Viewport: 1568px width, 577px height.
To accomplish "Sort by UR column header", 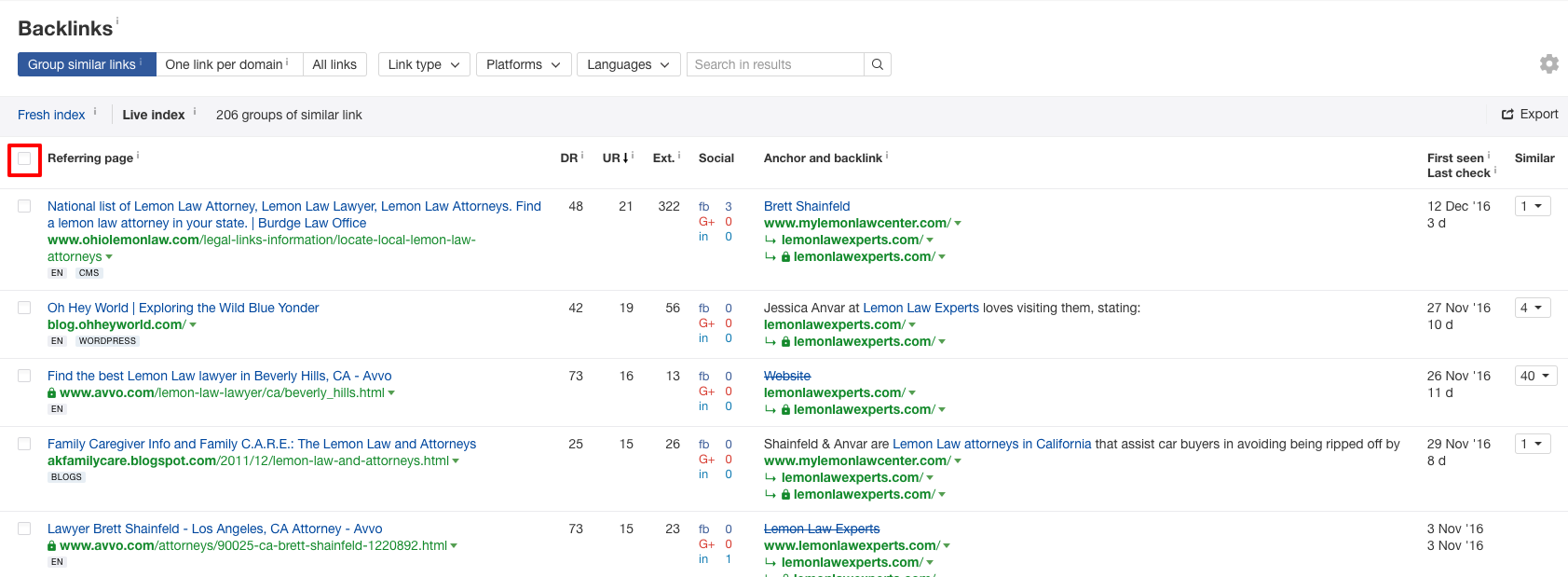I will point(615,158).
